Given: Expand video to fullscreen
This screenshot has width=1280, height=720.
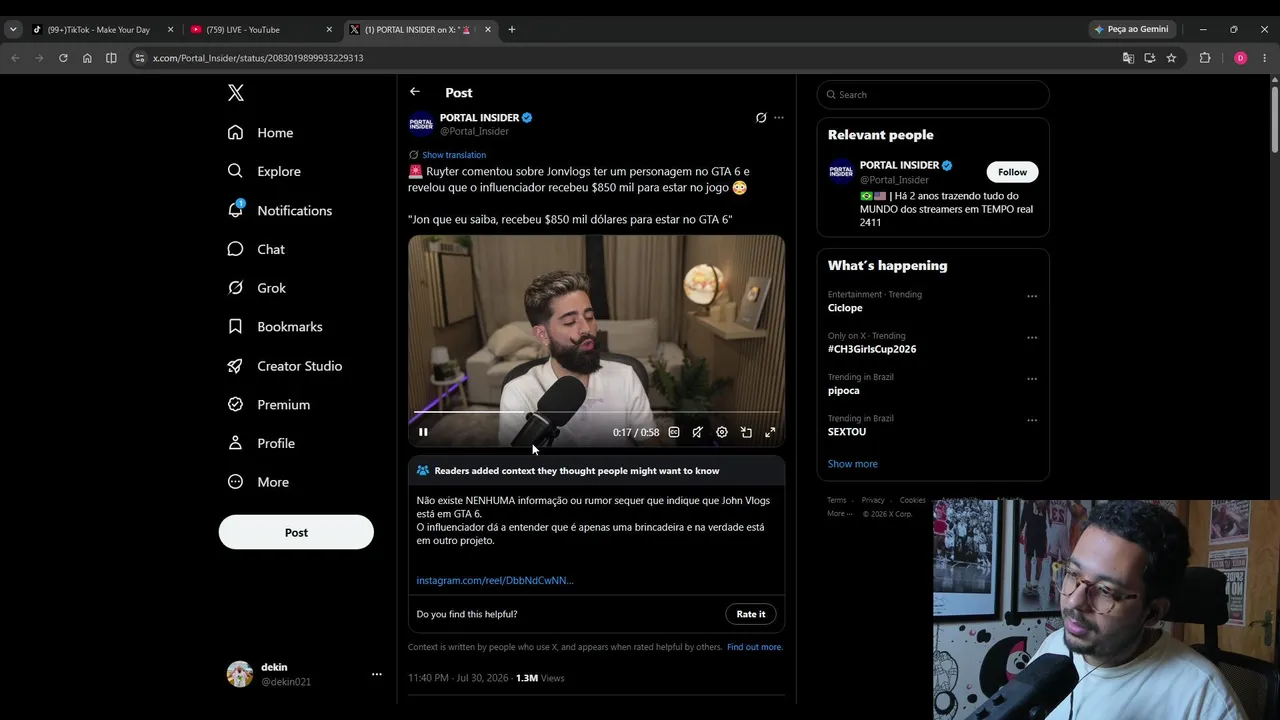Looking at the screenshot, I should click(770, 432).
